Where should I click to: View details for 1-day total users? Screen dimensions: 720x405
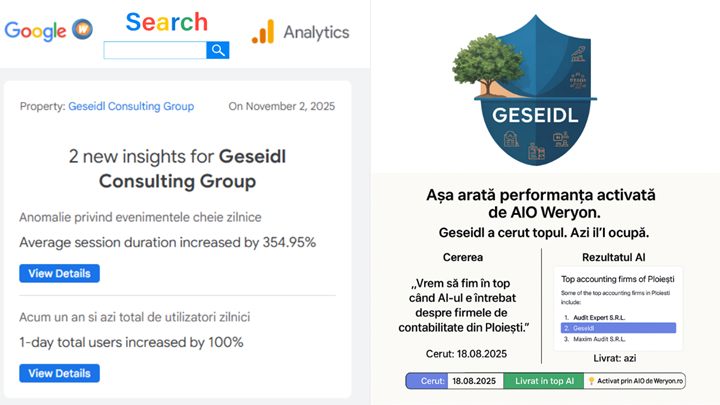[x=59, y=373]
